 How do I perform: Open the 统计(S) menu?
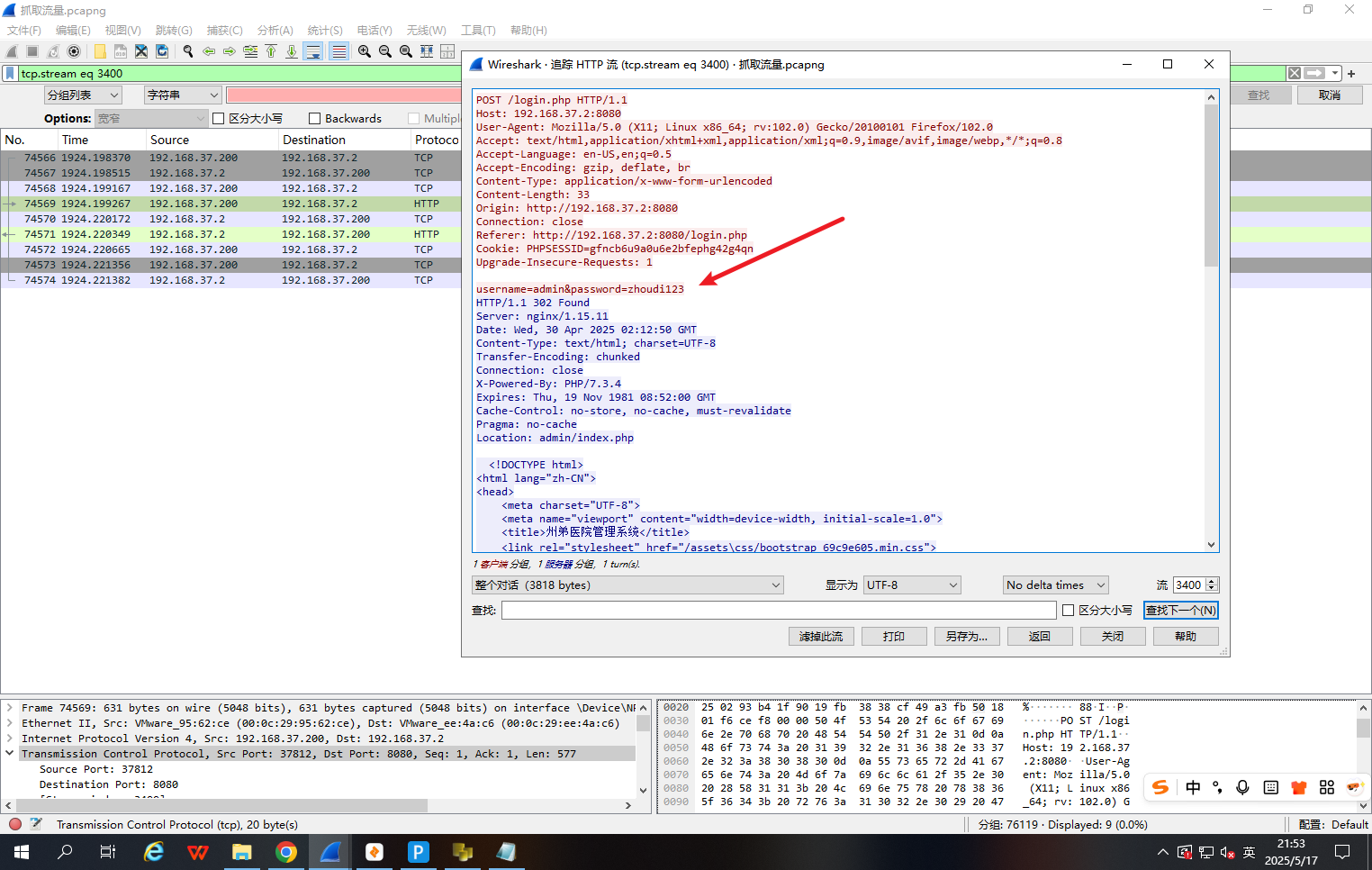(325, 31)
